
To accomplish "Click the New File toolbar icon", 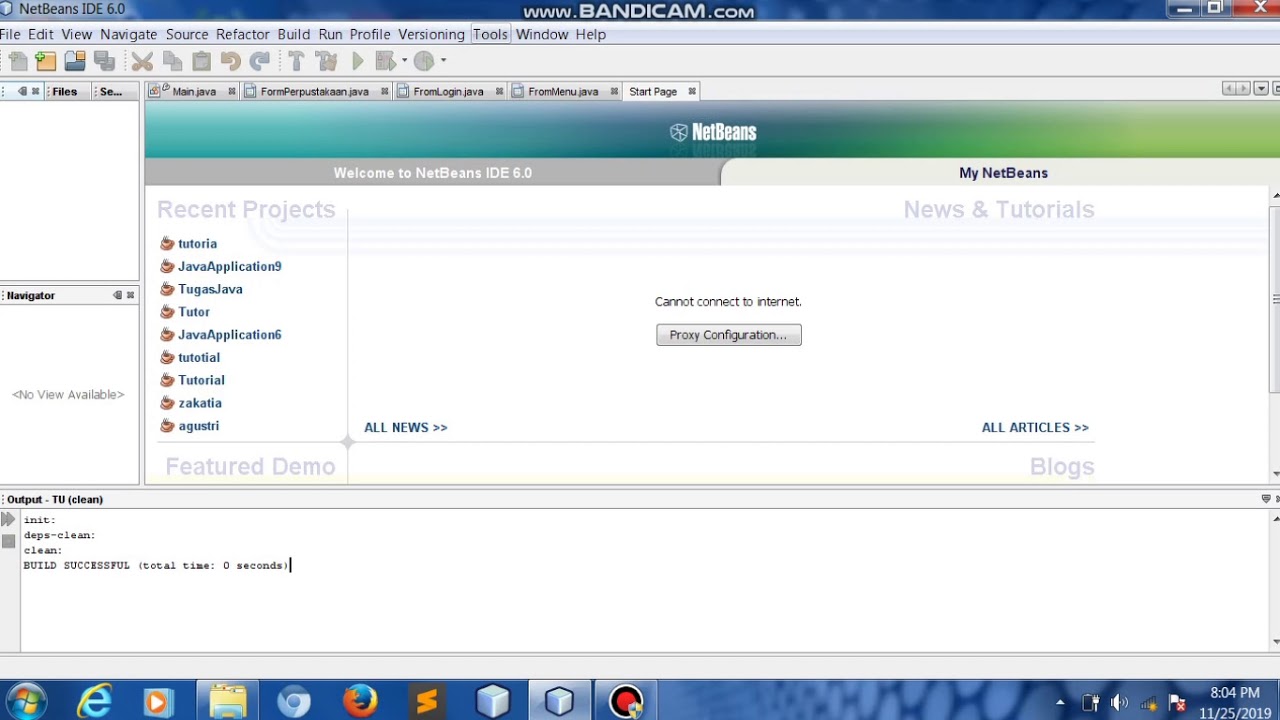I will (17, 62).
